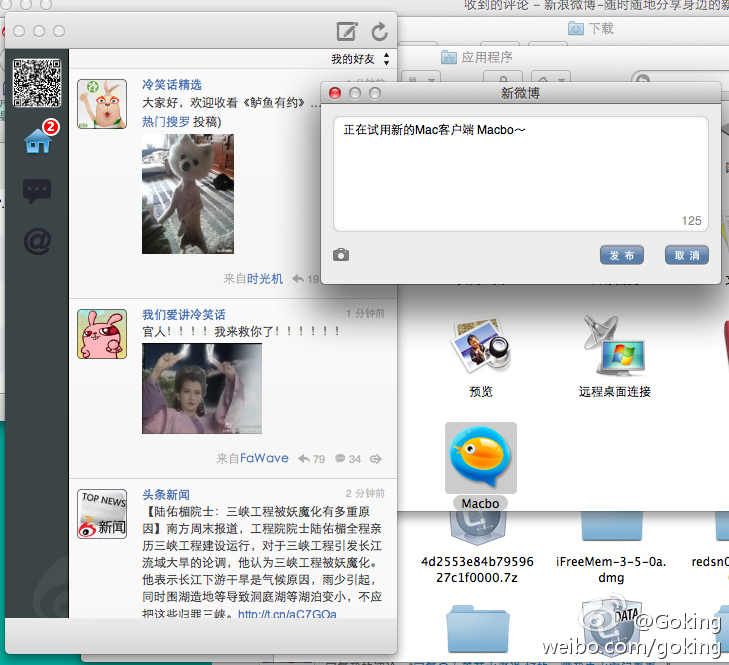Open the comments speech bubble sidebar icon
The width and height of the screenshot is (729, 665).
(37, 191)
